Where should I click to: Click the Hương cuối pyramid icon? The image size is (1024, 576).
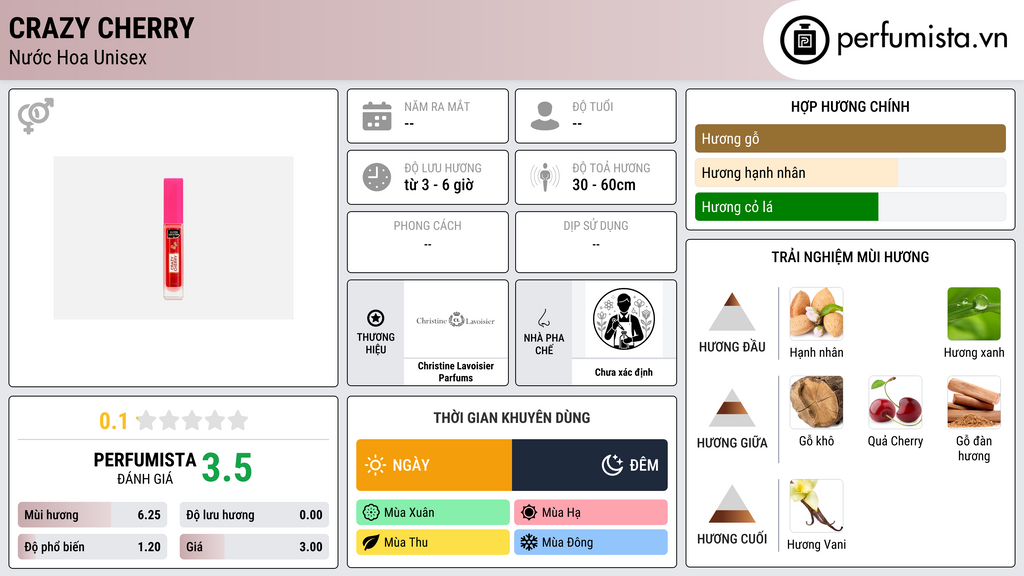click(x=732, y=504)
